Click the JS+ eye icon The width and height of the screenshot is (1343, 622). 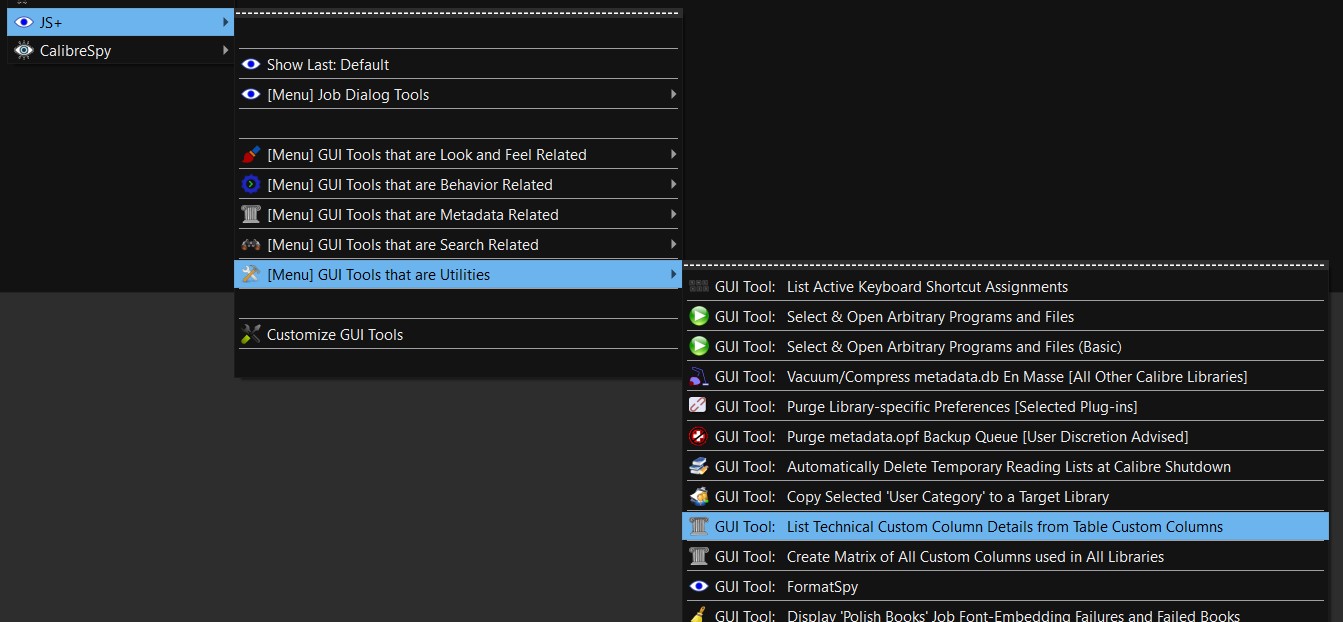pos(24,22)
